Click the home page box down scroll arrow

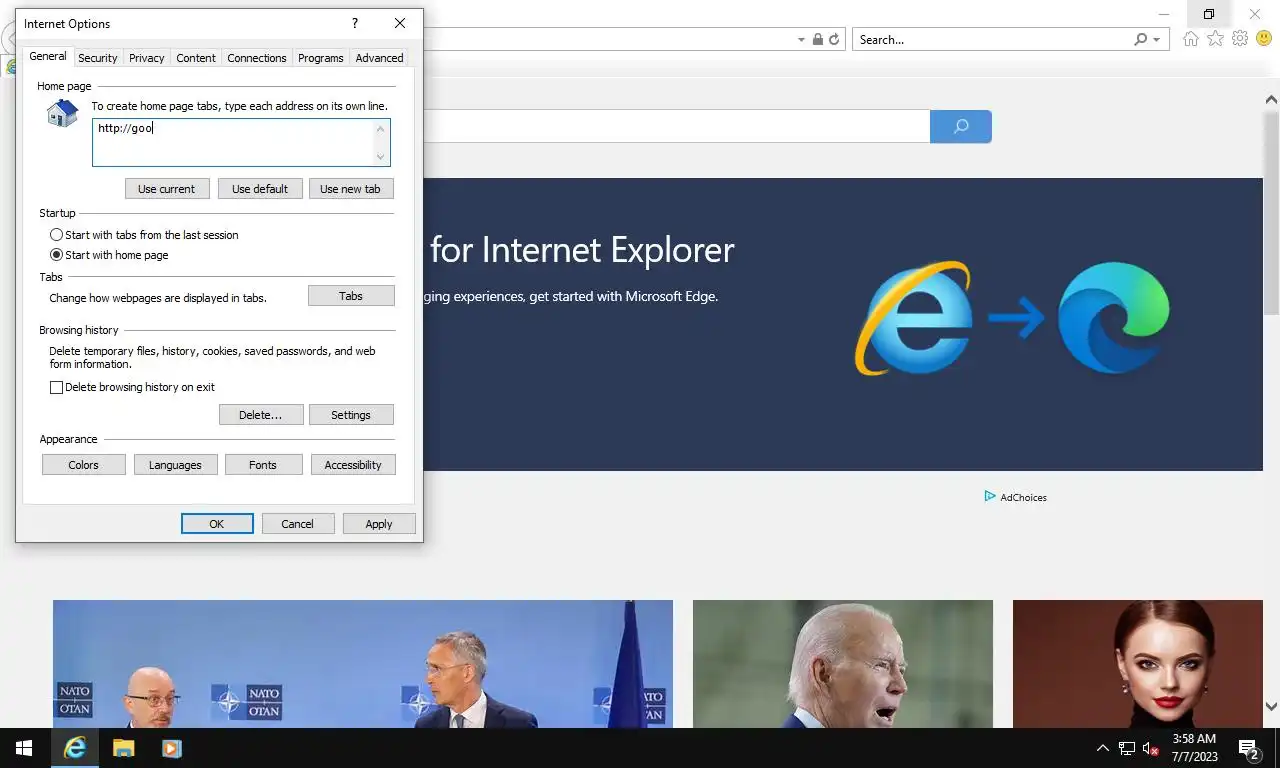click(381, 157)
